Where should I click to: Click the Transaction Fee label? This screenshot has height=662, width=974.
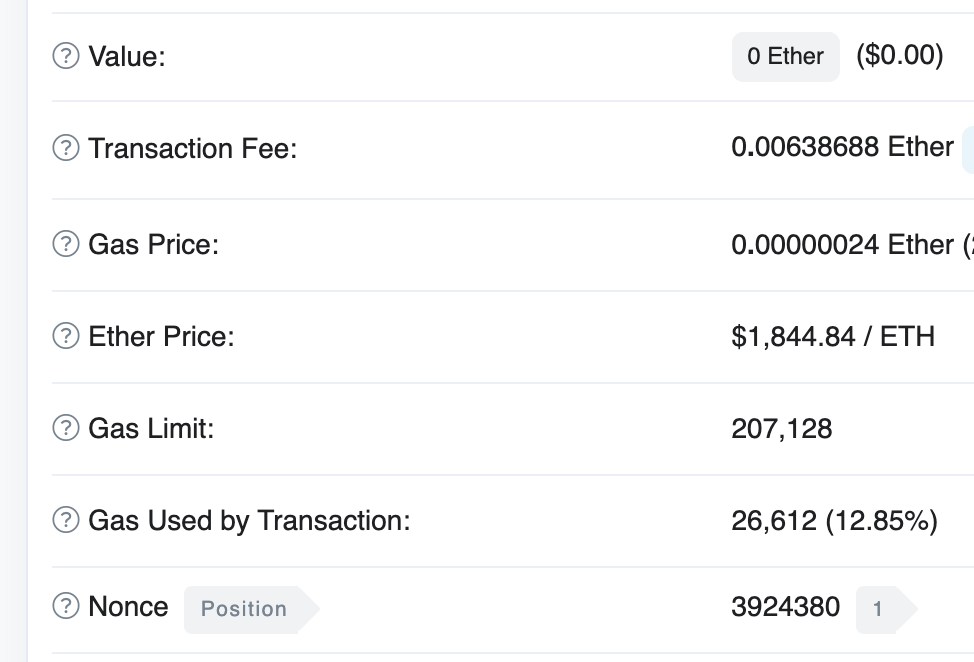(193, 148)
